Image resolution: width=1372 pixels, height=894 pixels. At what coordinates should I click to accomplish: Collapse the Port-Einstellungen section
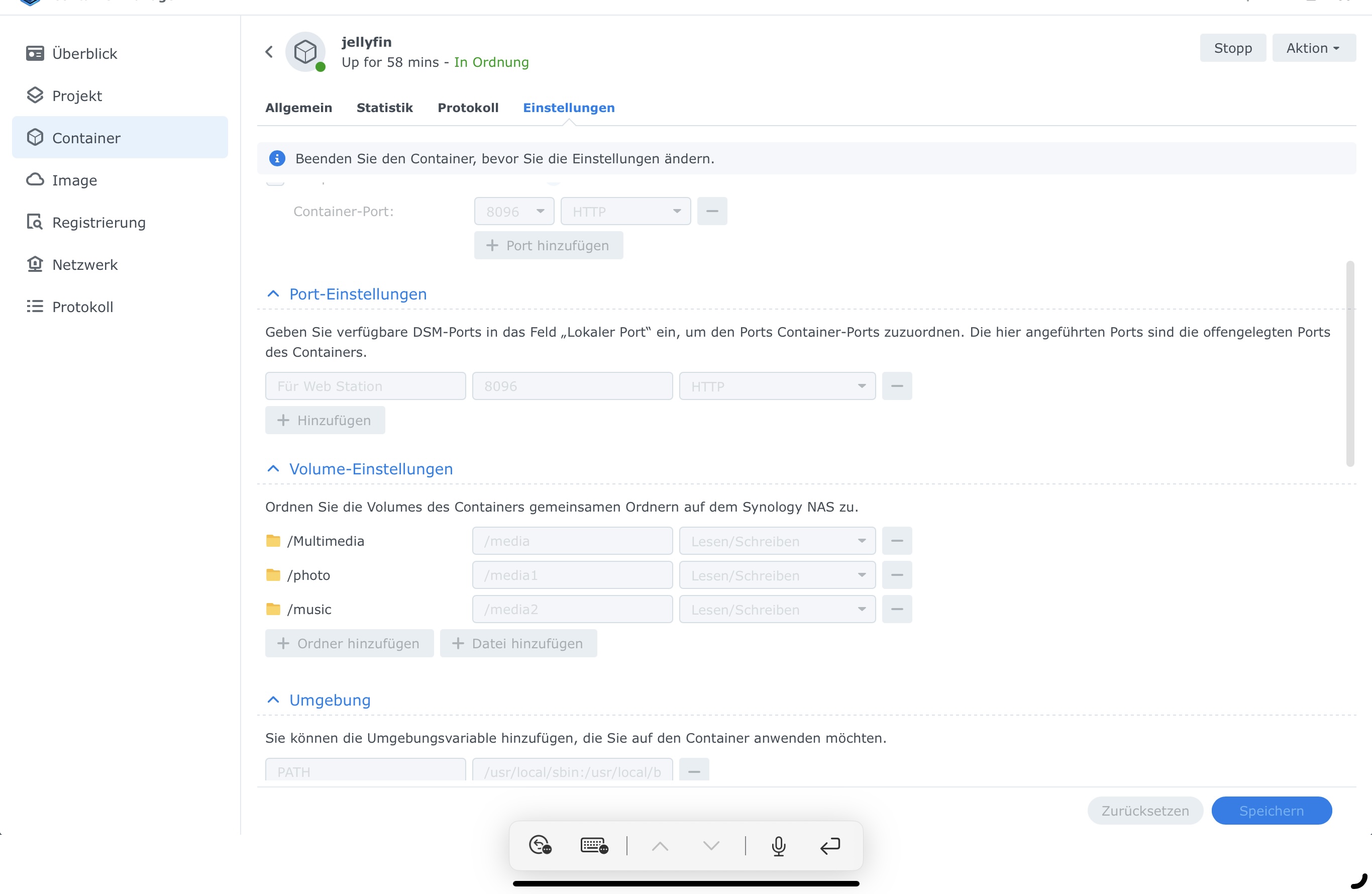tap(273, 294)
